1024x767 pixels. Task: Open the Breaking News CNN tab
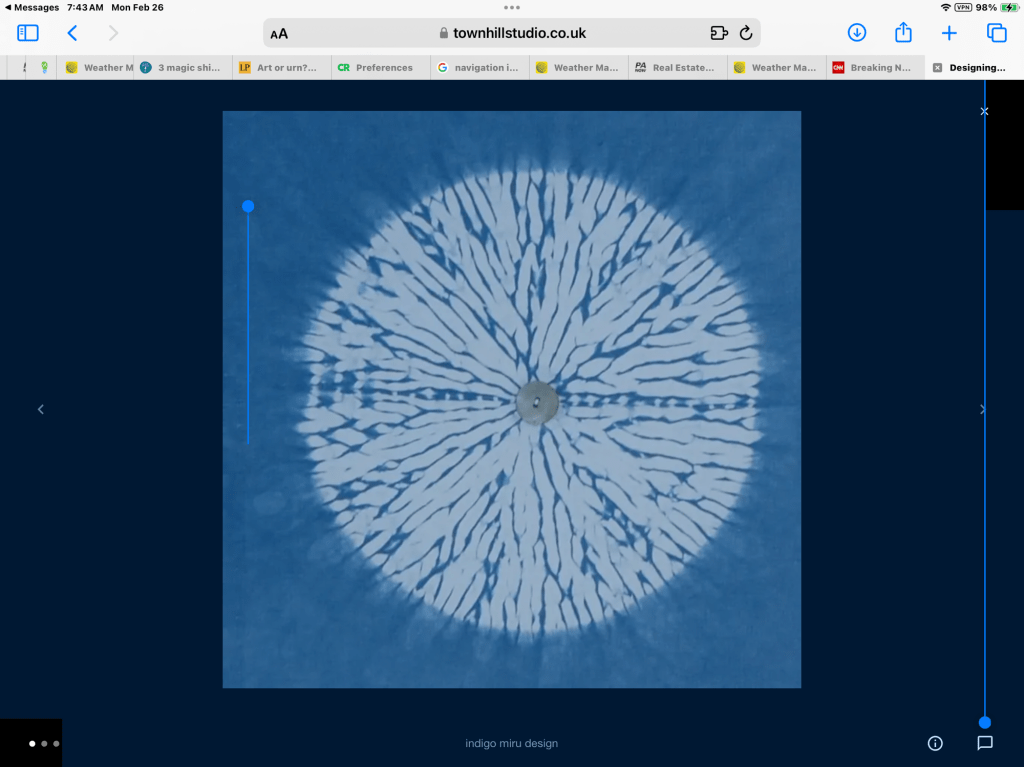pos(872,68)
